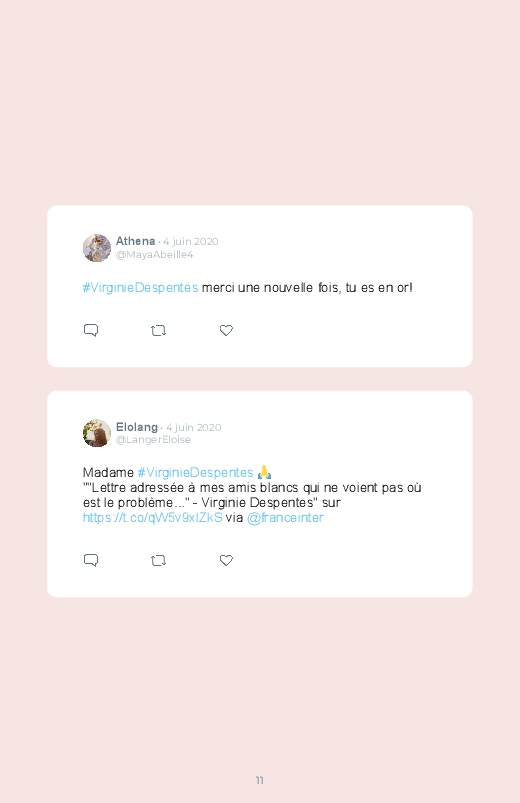Screen dimensions: 520x803
Task: Open the @franceinter mention
Action: point(285,518)
